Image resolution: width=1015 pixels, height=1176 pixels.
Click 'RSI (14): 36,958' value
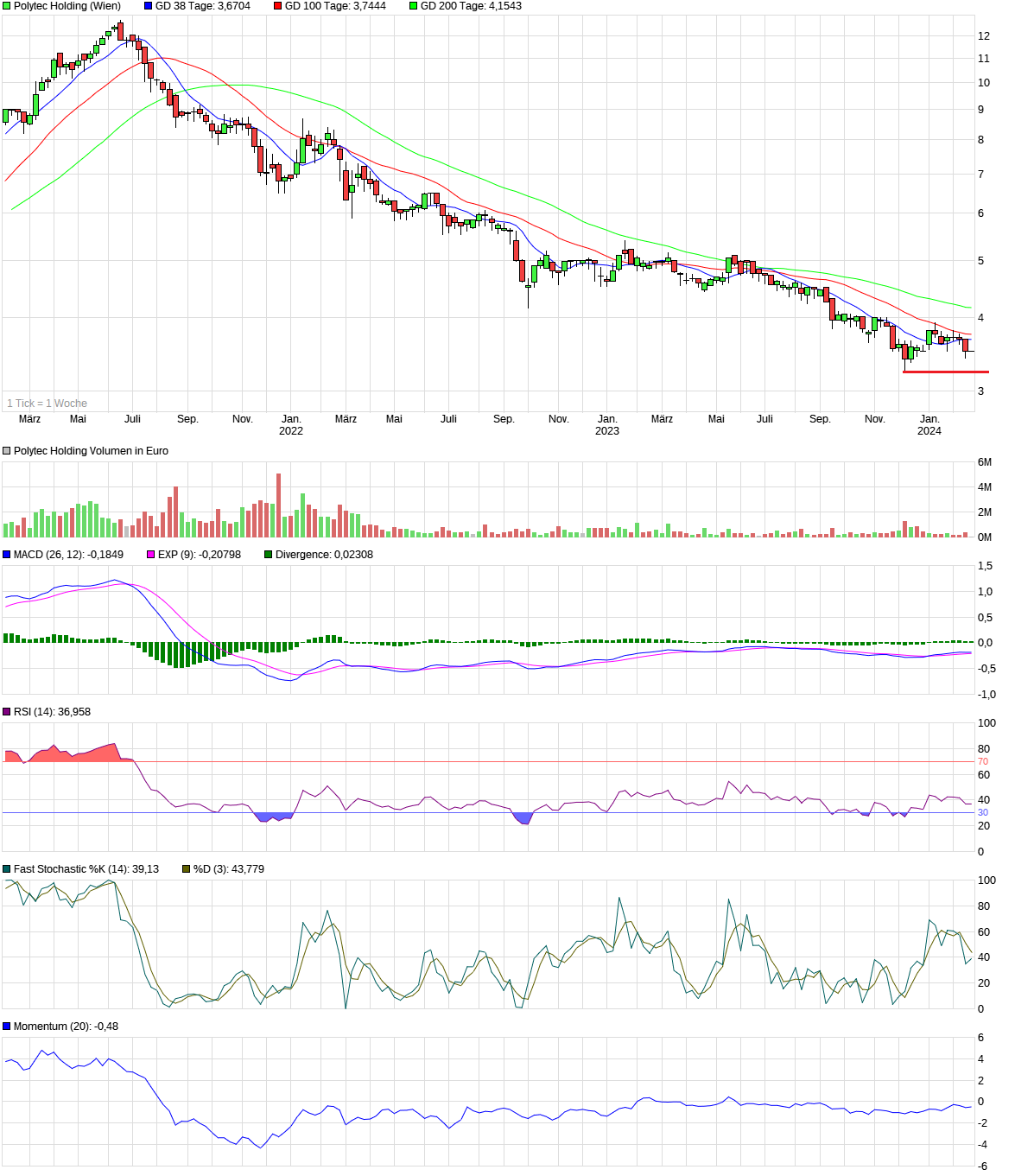52,712
